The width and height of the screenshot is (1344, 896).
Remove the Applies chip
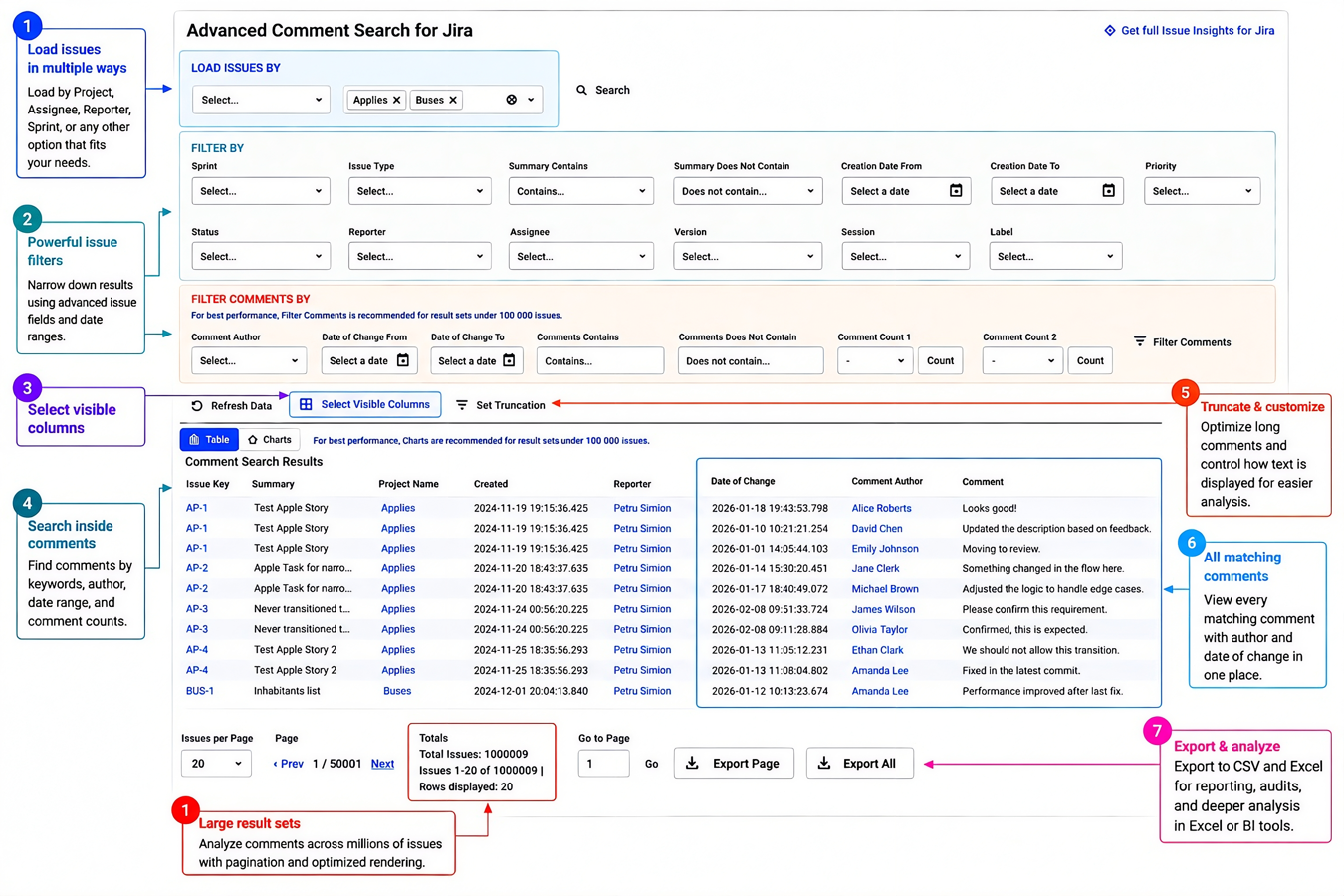(x=396, y=100)
